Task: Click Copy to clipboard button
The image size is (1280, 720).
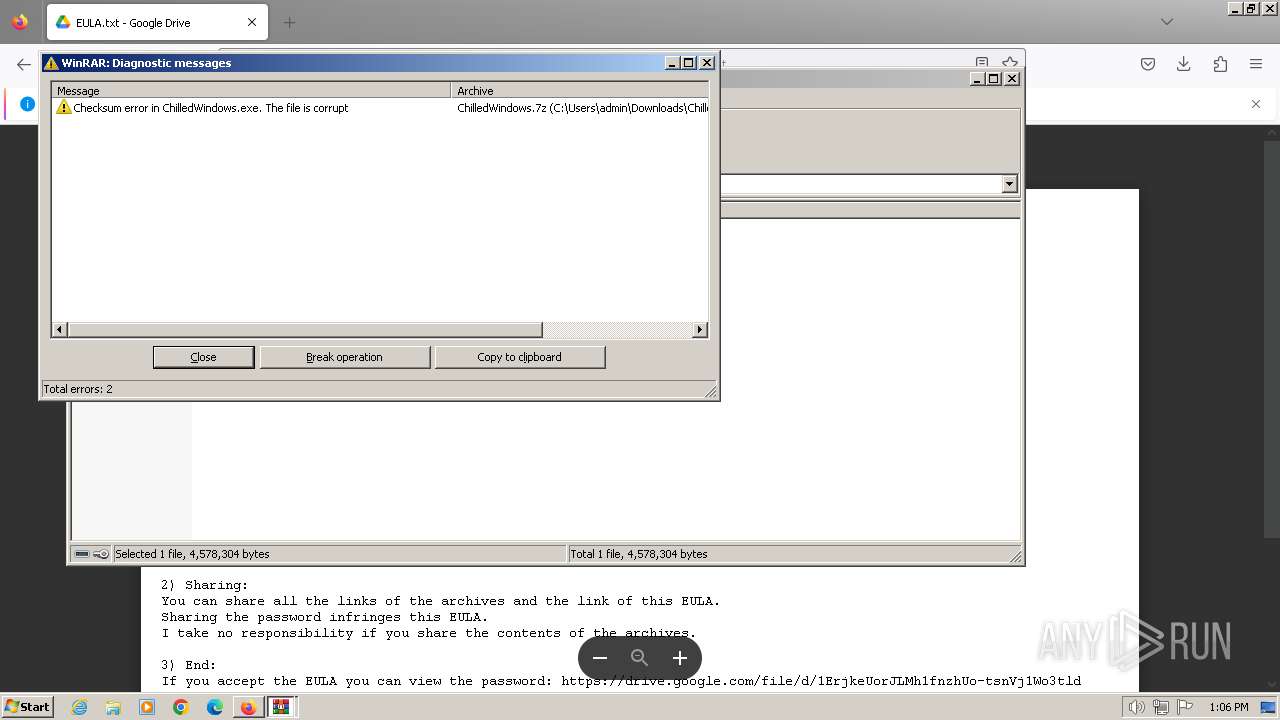Action: [519, 357]
